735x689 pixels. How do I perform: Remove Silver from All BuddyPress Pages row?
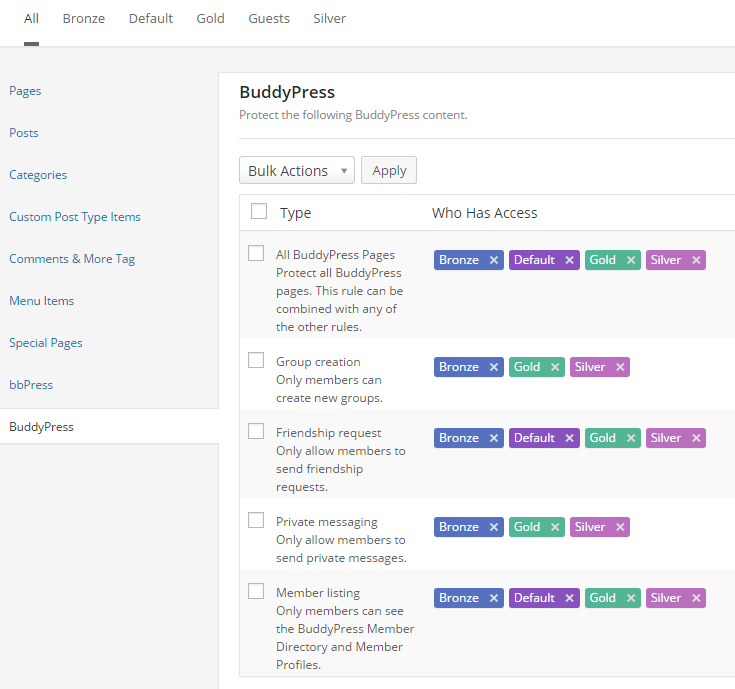tap(696, 260)
